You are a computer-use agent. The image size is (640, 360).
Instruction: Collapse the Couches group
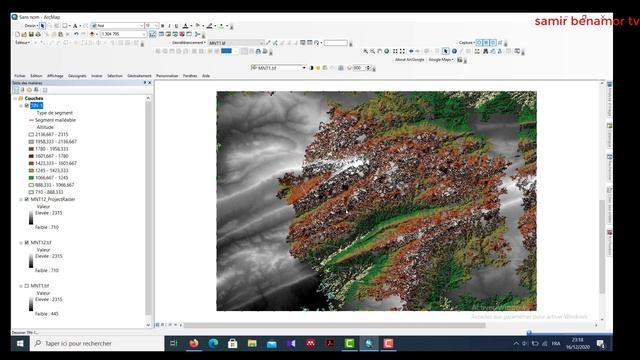(x=15, y=99)
